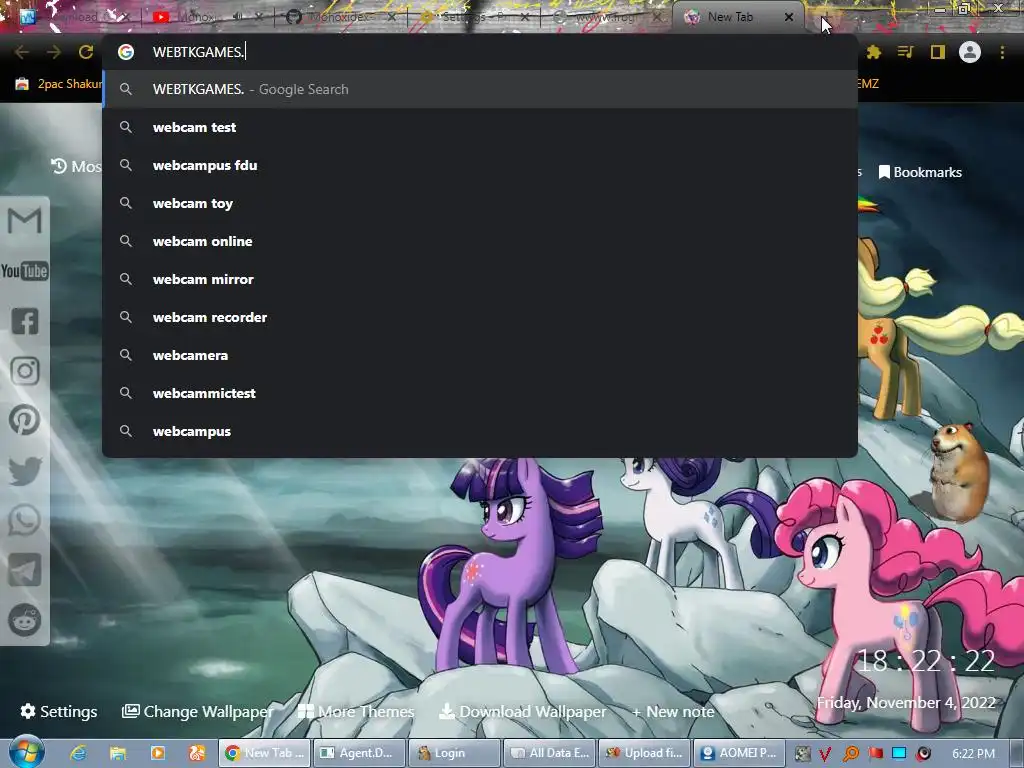The height and width of the screenshot is (768, 1024).
Task: Click the 18:22:22 page clock
Action: pos(925,661)
